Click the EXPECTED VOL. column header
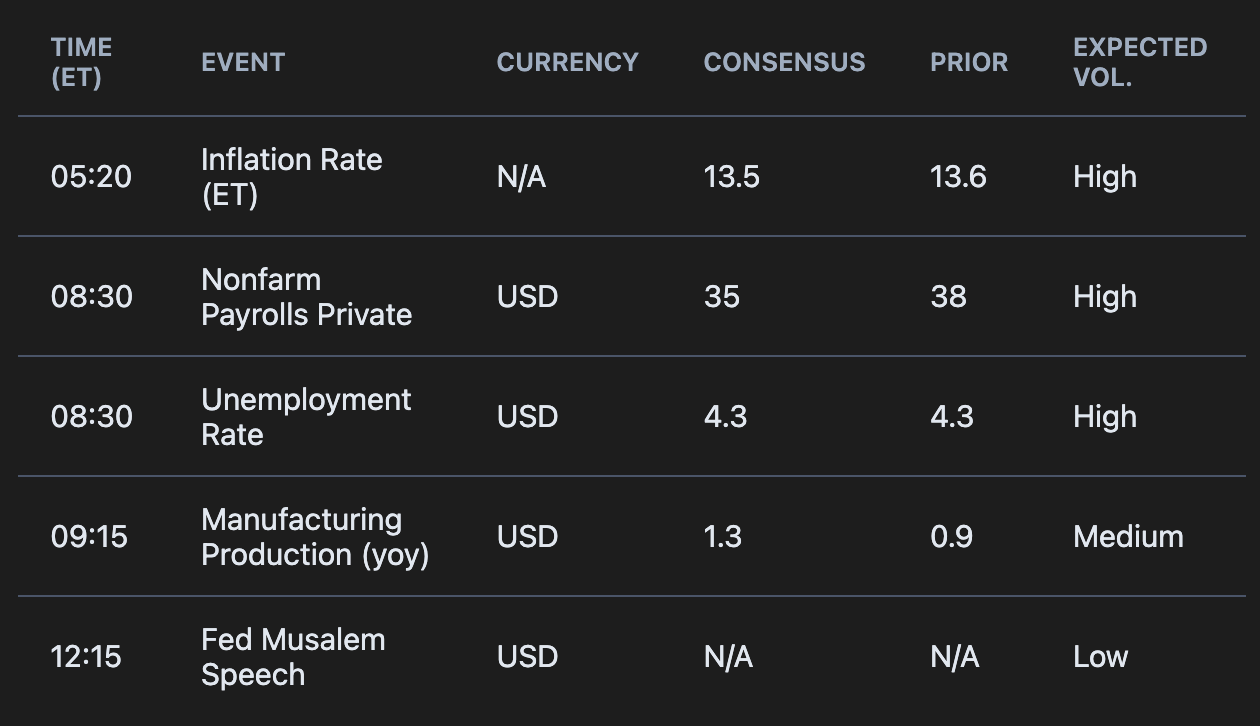Image resolution: width=1260 pixels, height=726 pixels. pyautogui.click(x=1139, y=62)
